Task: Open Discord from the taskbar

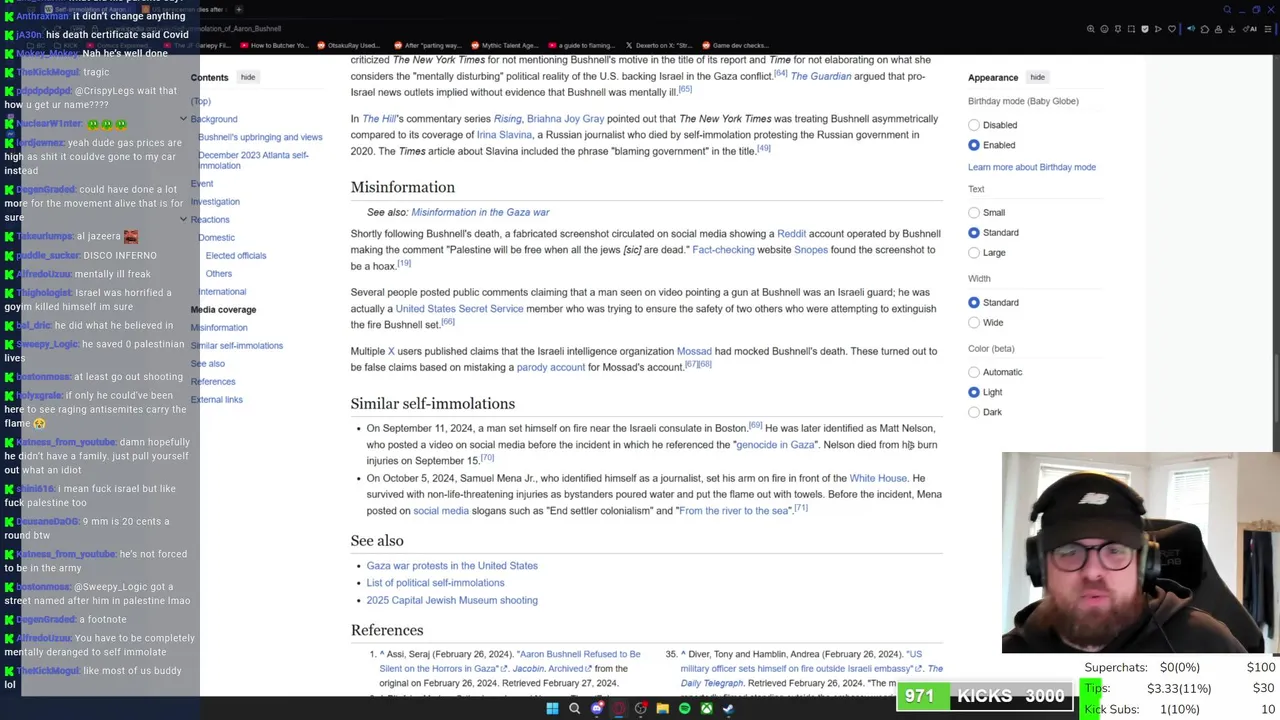Action: [x=597, y=708]
